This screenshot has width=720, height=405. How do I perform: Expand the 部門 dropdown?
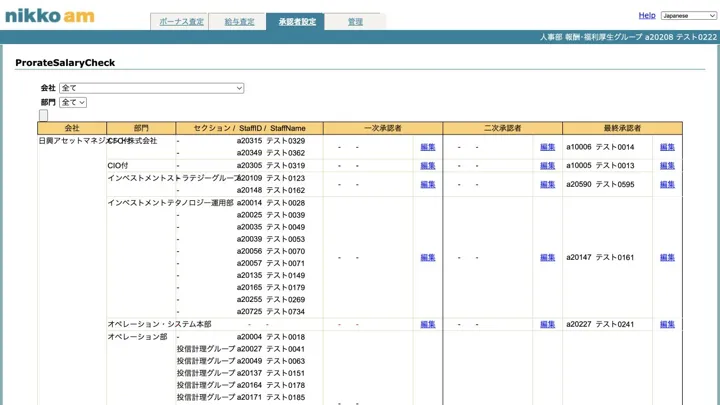[x=73, y=102]
